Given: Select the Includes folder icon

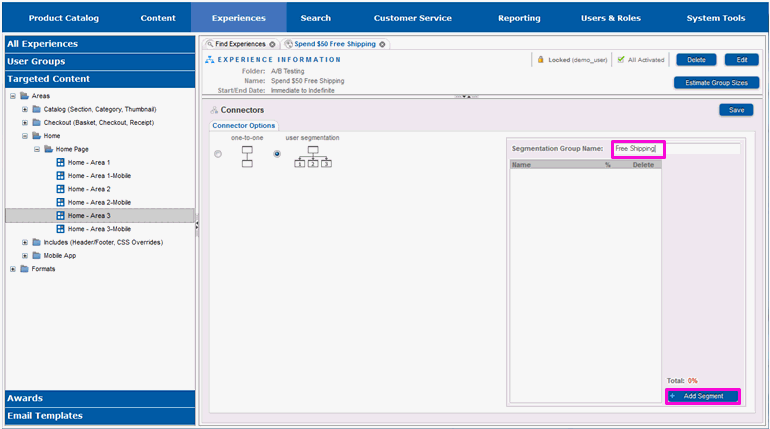Looking at the screenshot, I should coord(36,242).
